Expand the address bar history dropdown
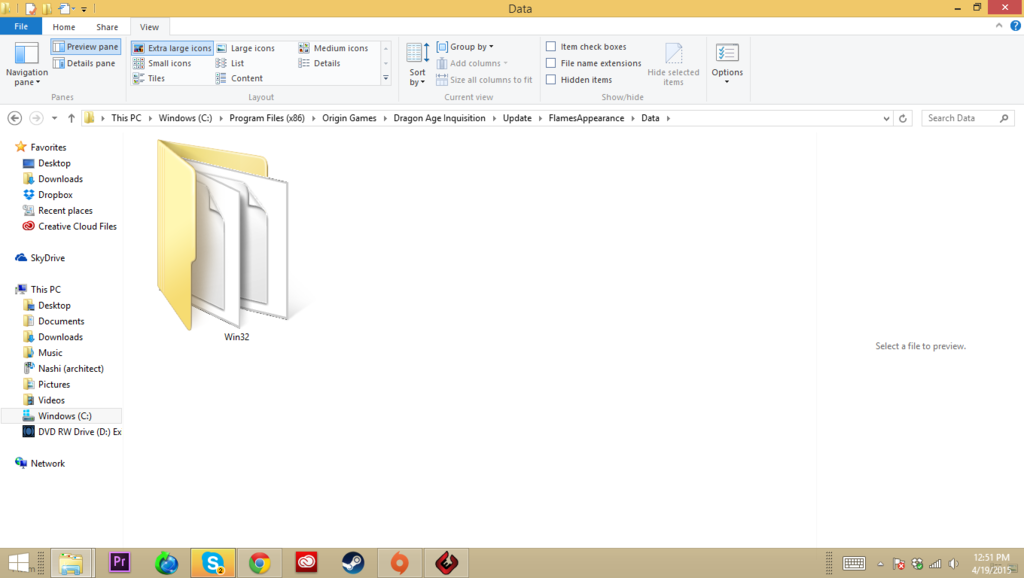The height and width of the screenshot is (578, 1024). [x=885, y=118]
